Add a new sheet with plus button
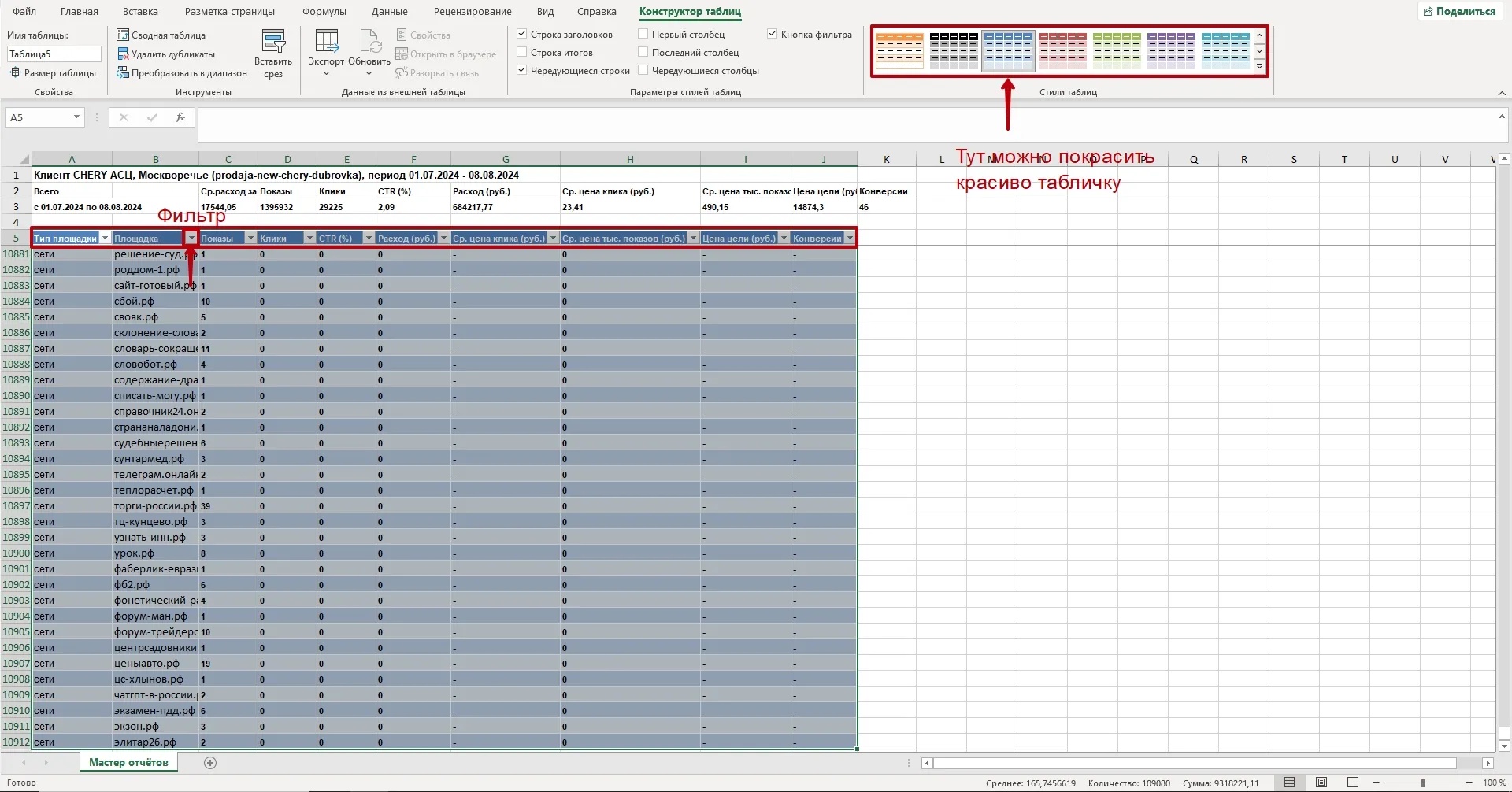Image resolution: width=1512 pixels, height=792 pixels. pyautogui.click(x=210, y=762)
